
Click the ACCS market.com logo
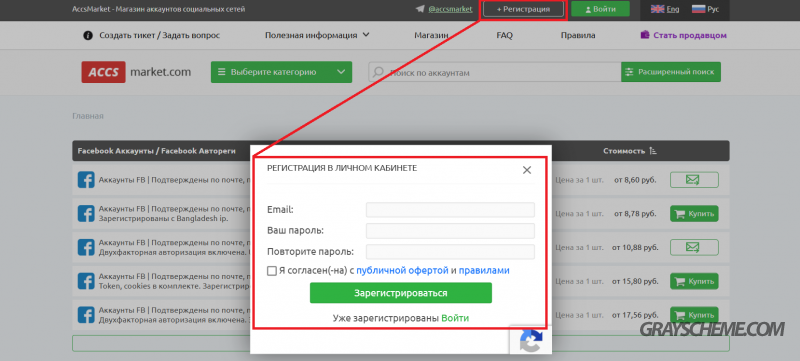(136, 72)
